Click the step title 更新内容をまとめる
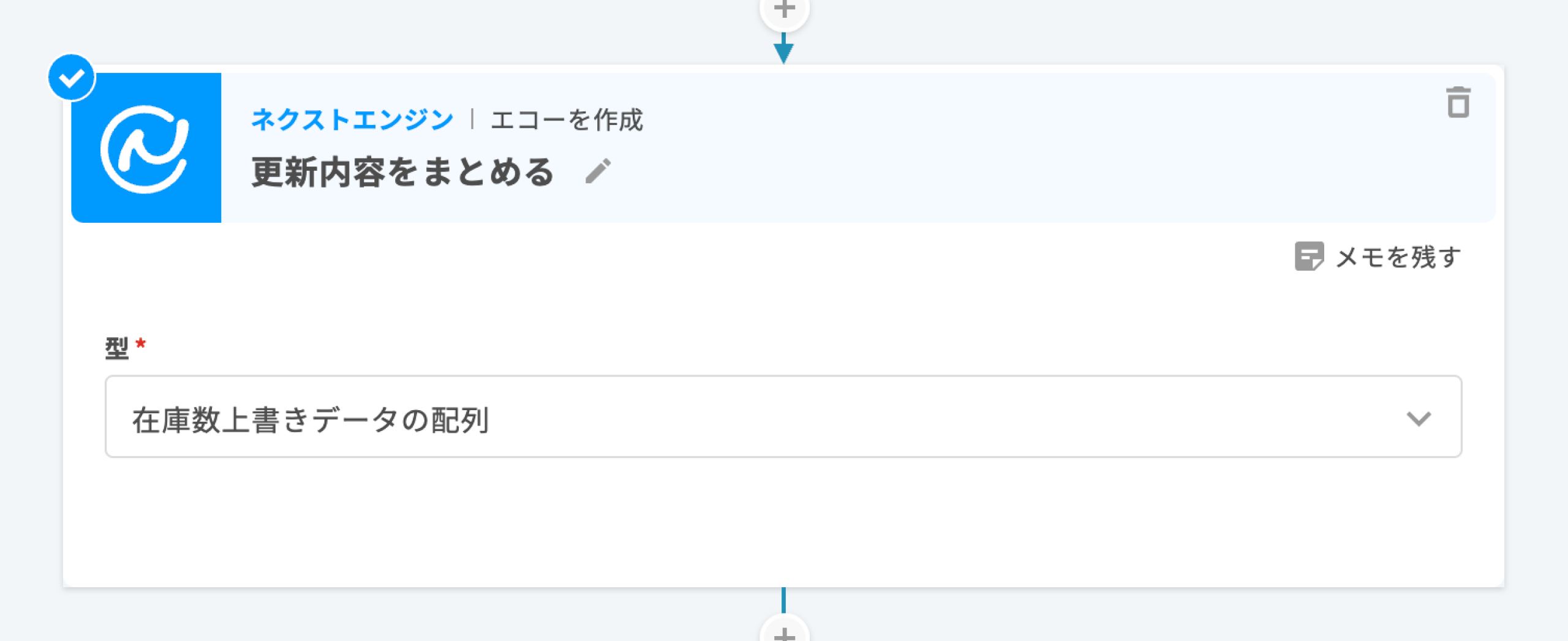The image size is (1568, 641). [x=402, y=171]
